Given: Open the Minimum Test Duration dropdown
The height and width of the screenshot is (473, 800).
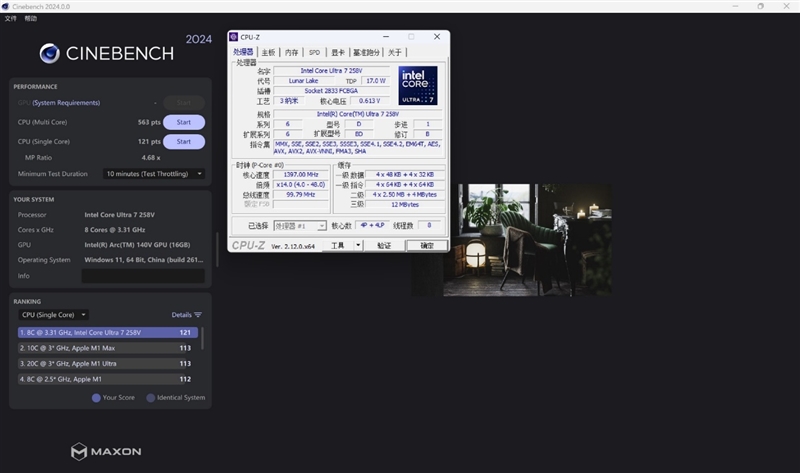Looking at the screenshot, I should [x=155, y=173].
